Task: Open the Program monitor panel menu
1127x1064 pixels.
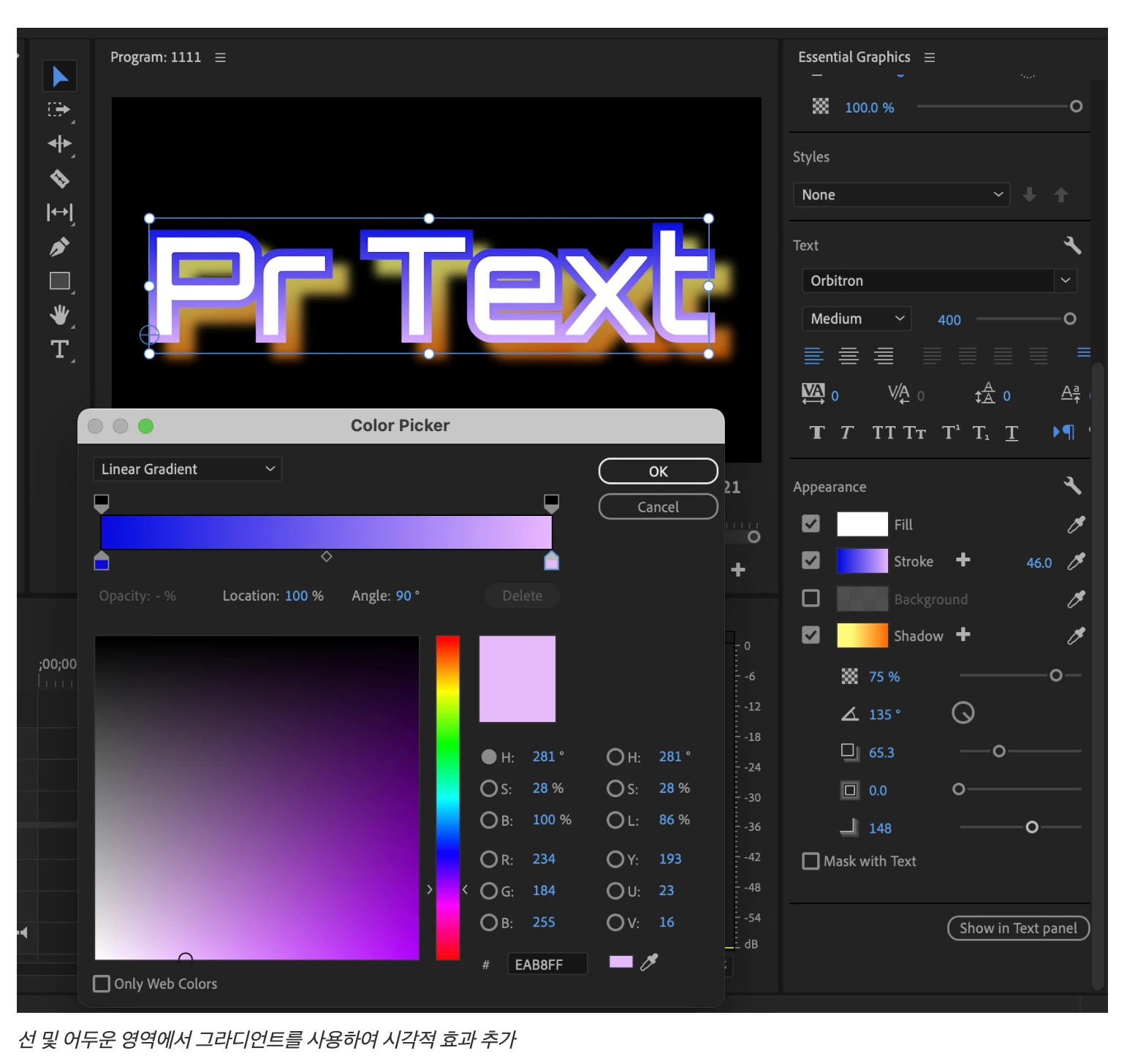Action: 220,57
